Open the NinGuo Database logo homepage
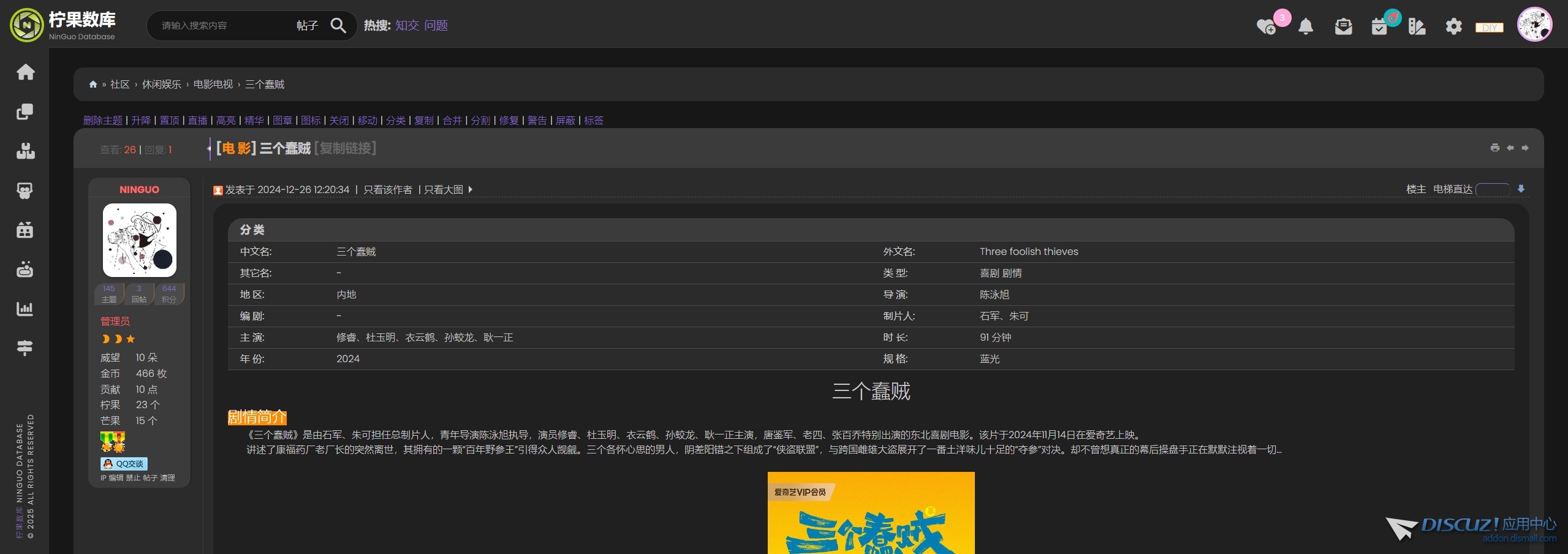 click(x=63, y=25)
